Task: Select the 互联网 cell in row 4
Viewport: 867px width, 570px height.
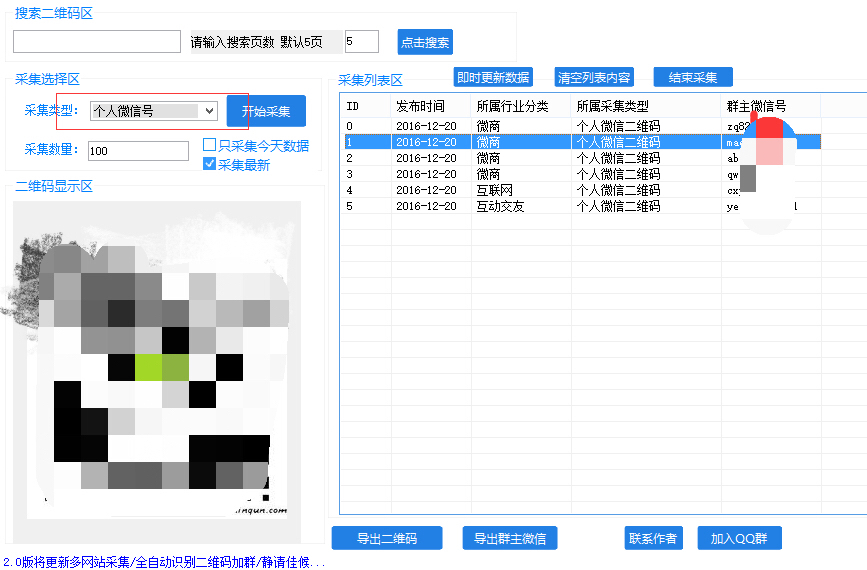Action: pos(521,190)
